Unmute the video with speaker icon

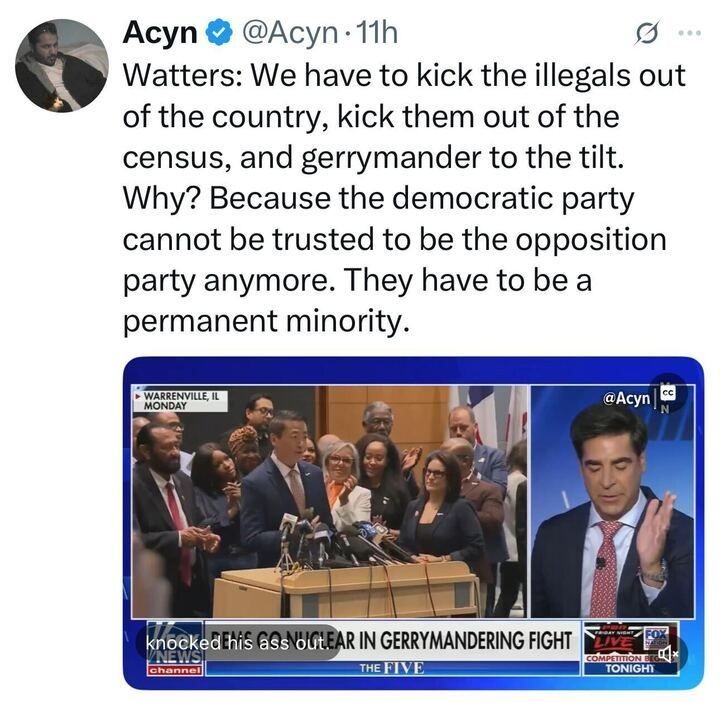[x=668, y=653]
